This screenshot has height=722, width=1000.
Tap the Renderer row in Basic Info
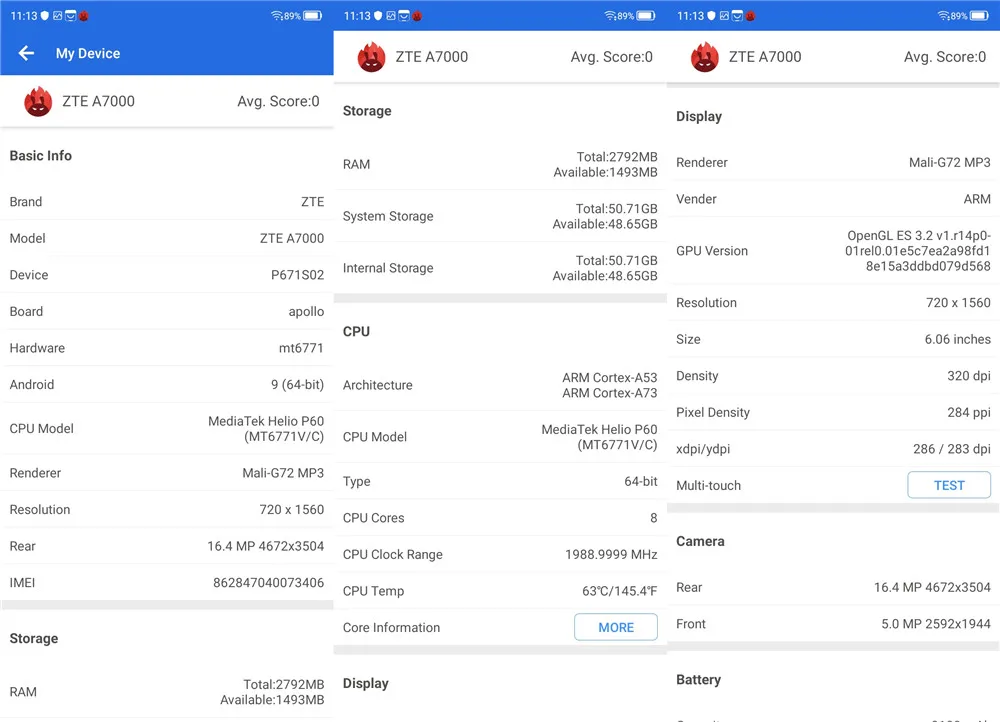tap(166, 473)
